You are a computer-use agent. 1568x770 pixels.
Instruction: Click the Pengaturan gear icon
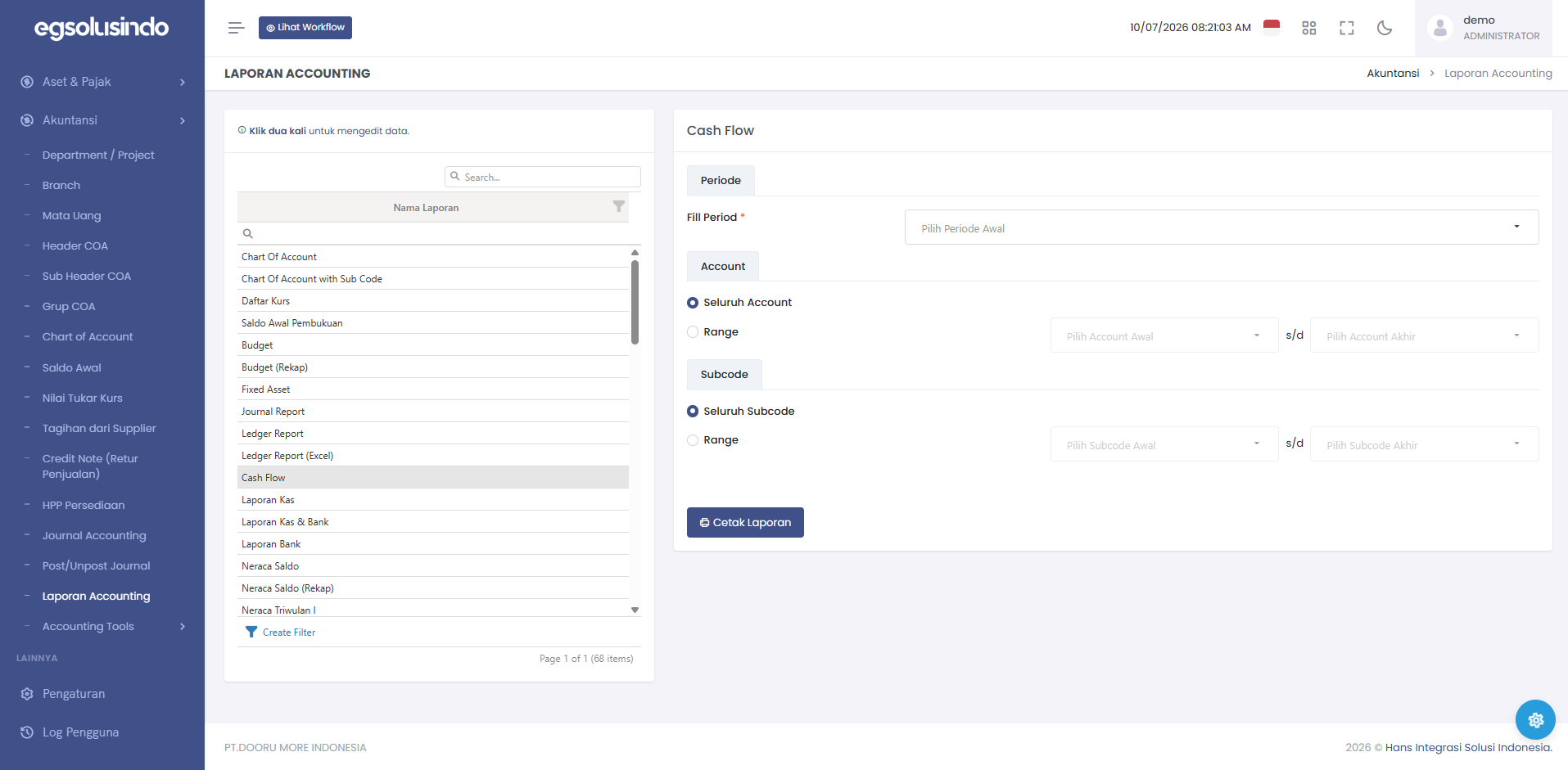(27, 694)
